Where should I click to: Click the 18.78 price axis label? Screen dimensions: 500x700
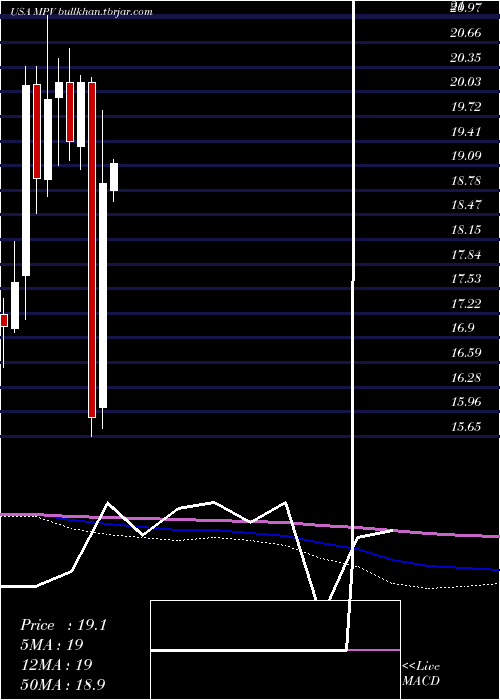click(x=466, y=181)
